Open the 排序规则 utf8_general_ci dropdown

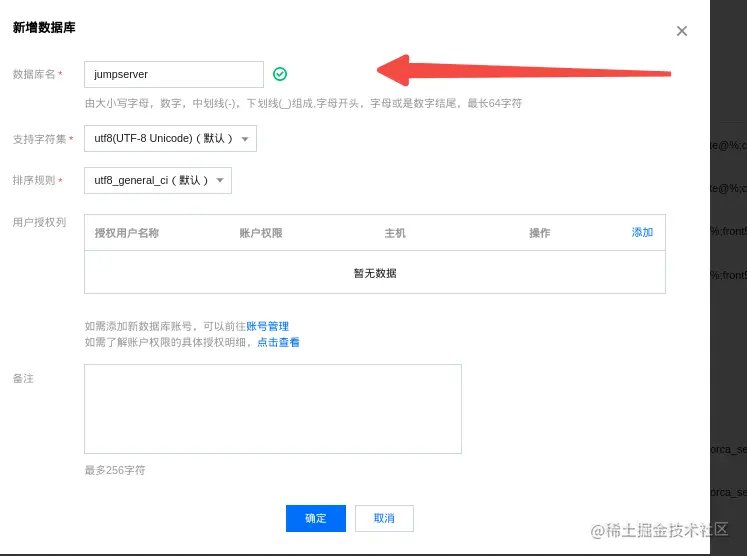pos(158,181)
